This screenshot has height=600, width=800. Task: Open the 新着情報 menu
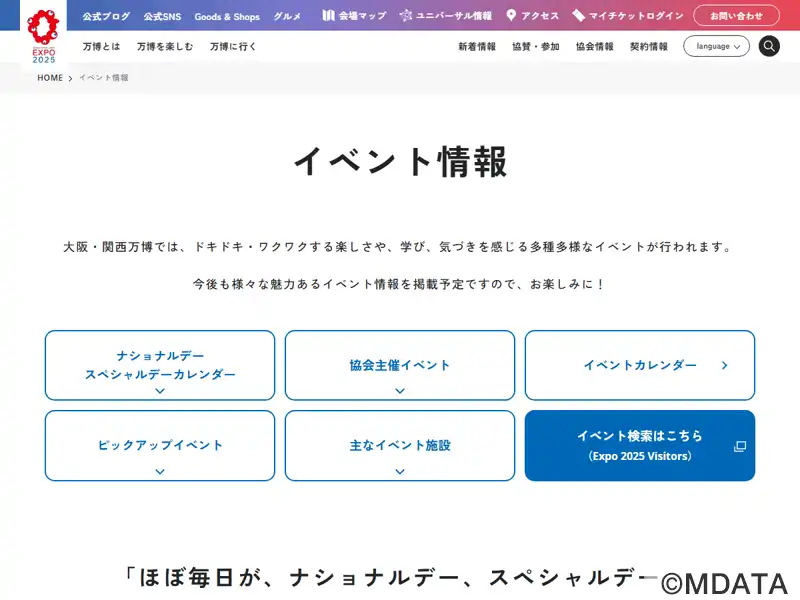click(x=477, y=46)
